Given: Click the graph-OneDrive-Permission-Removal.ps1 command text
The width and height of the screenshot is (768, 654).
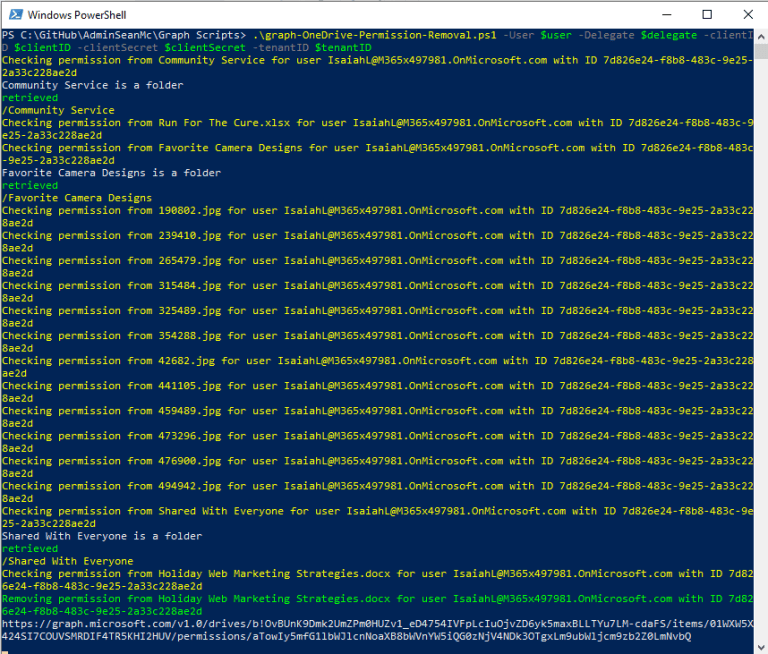Looking at the screenshot, I should coord(375,35).
